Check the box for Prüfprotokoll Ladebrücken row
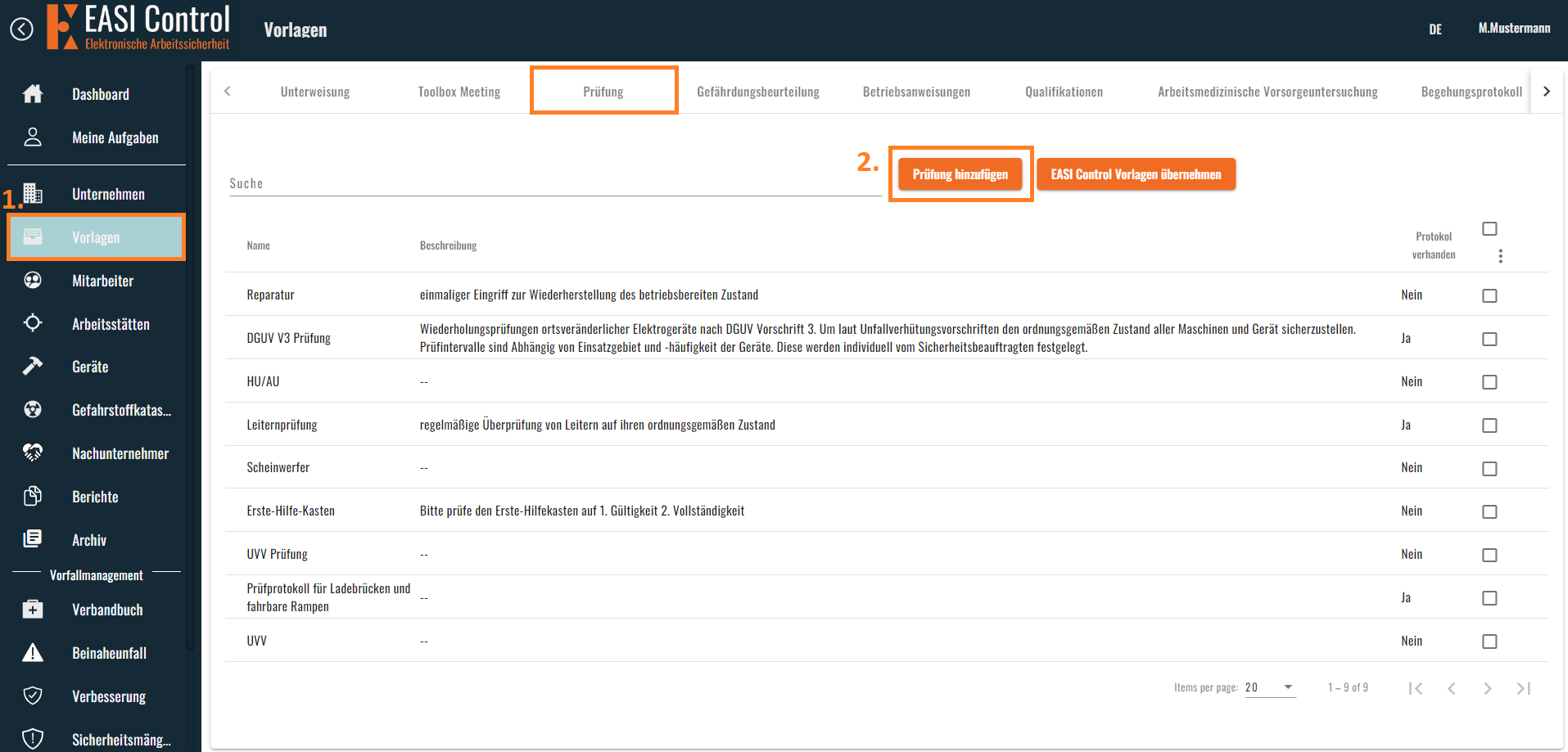The width and height of the screenshot is (1568, 752). tap(1489, 598)
